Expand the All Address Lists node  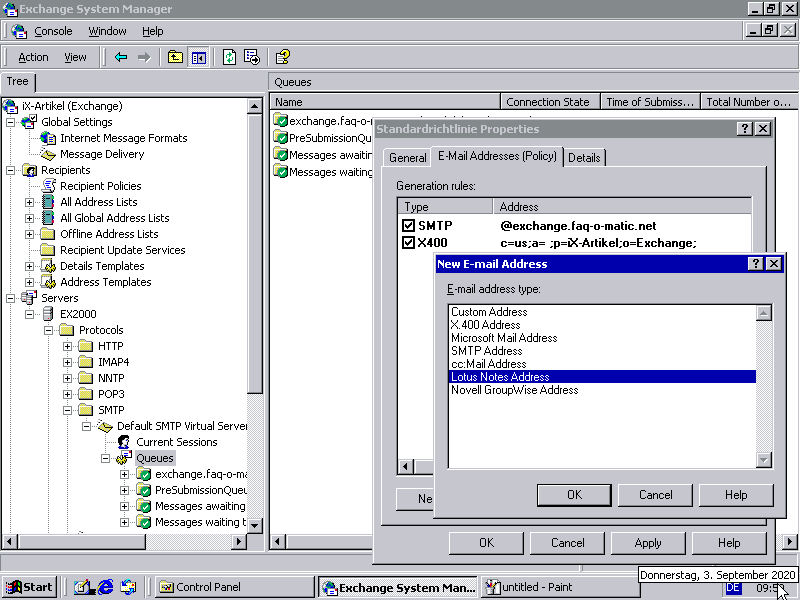[30, 202]
